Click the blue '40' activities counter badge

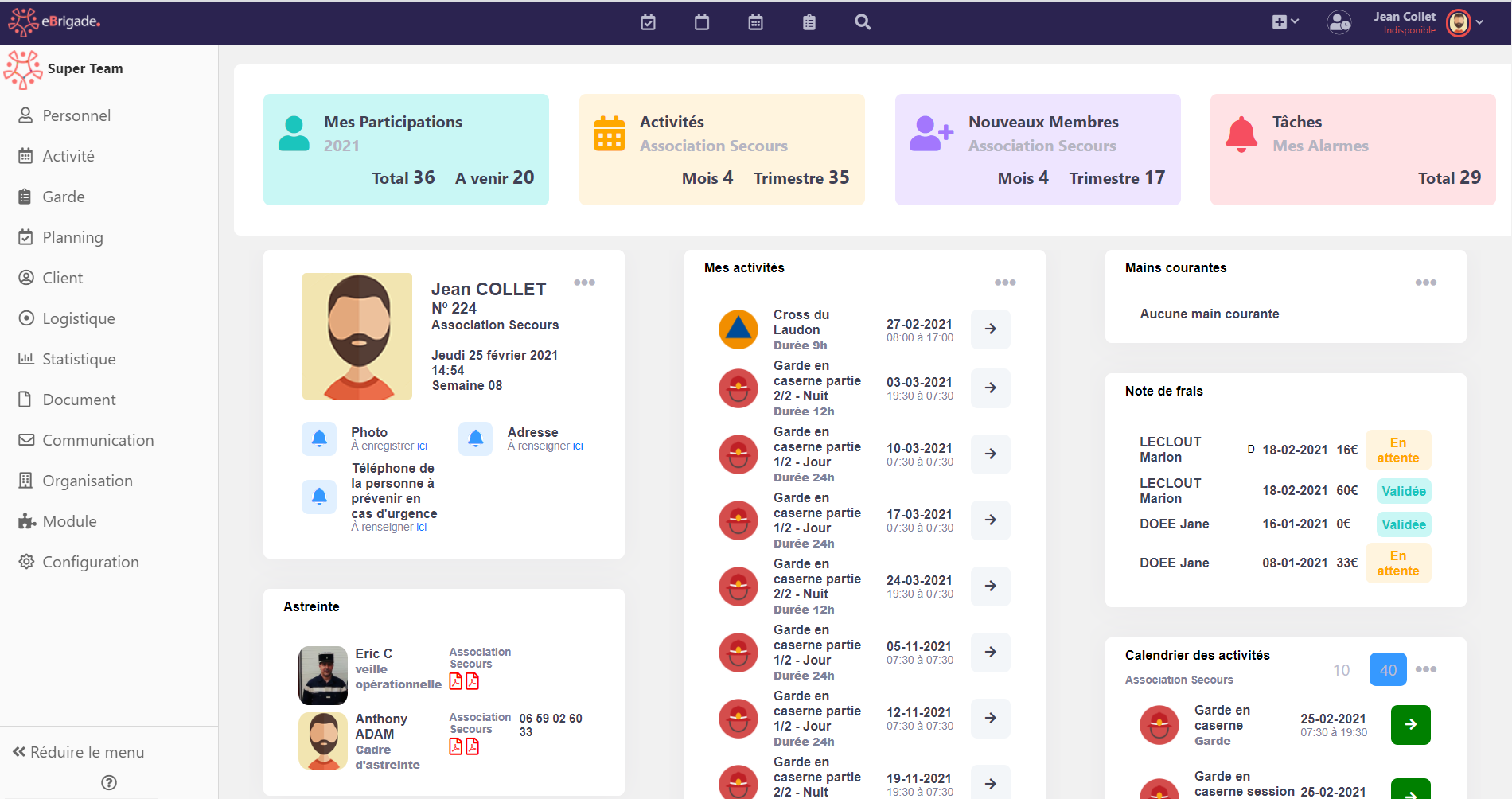pos(1388,669)
